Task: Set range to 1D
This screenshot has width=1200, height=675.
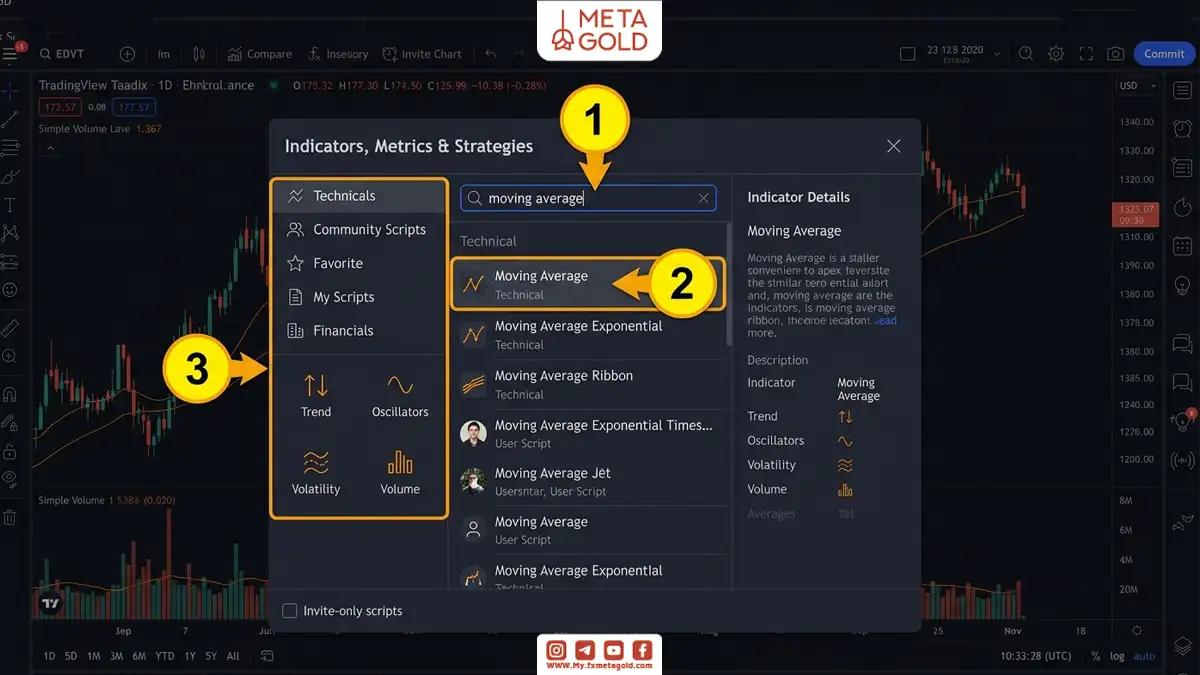Action: tap(49, 656)
